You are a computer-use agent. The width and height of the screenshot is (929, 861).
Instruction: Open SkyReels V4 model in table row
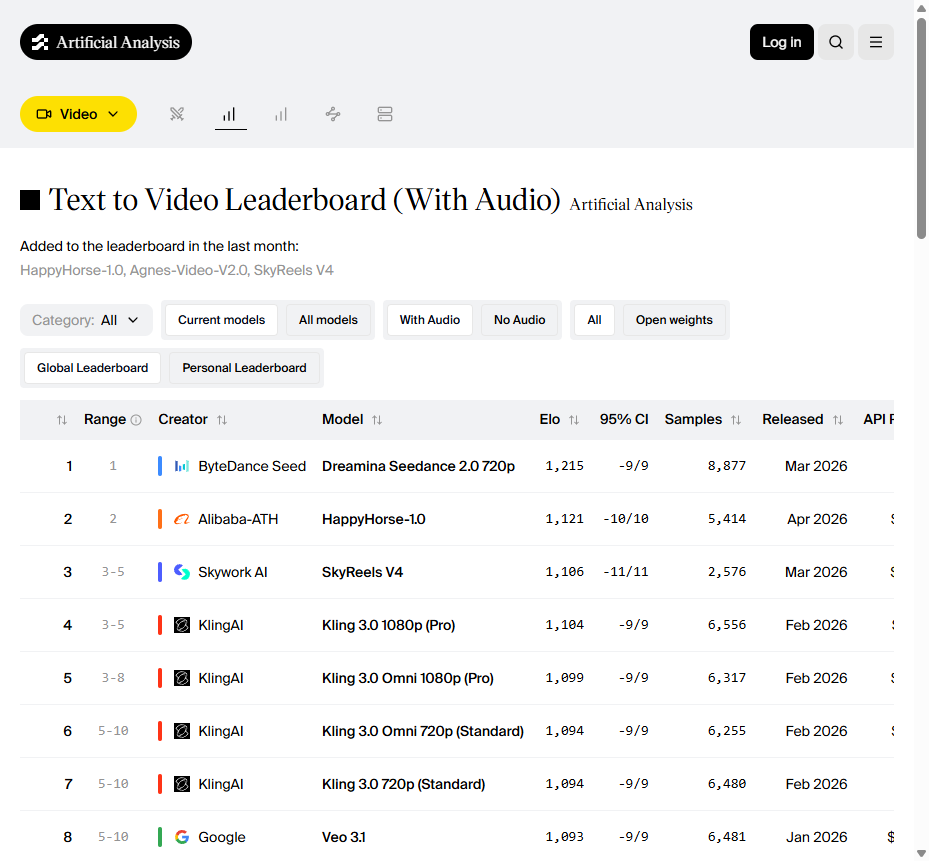coord(363,572)
